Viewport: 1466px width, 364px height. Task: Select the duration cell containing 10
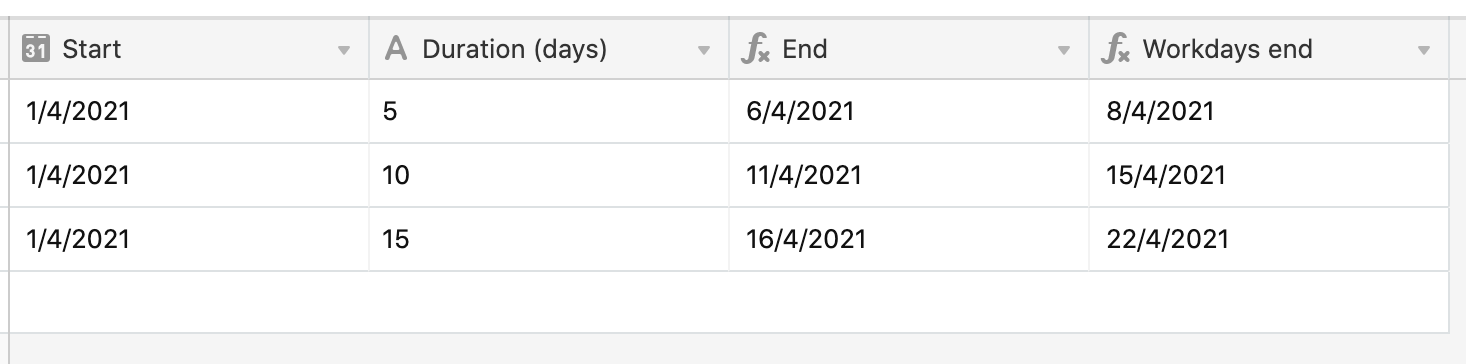549,175
